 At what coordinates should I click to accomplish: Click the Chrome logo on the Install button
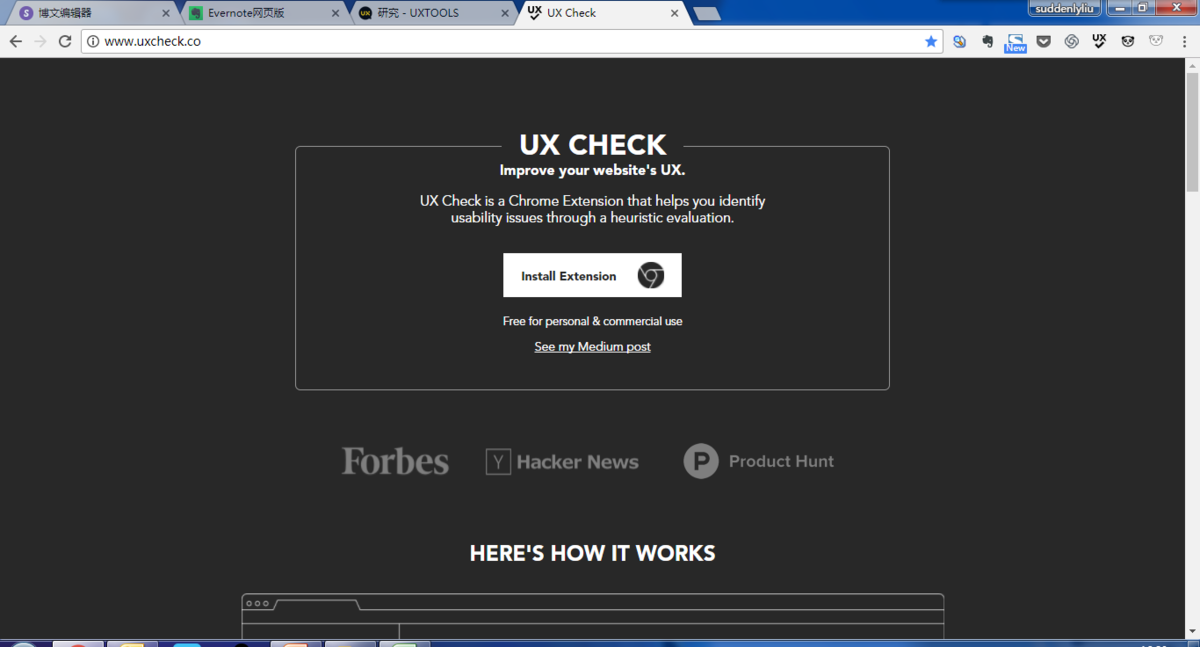pos(651,276)
